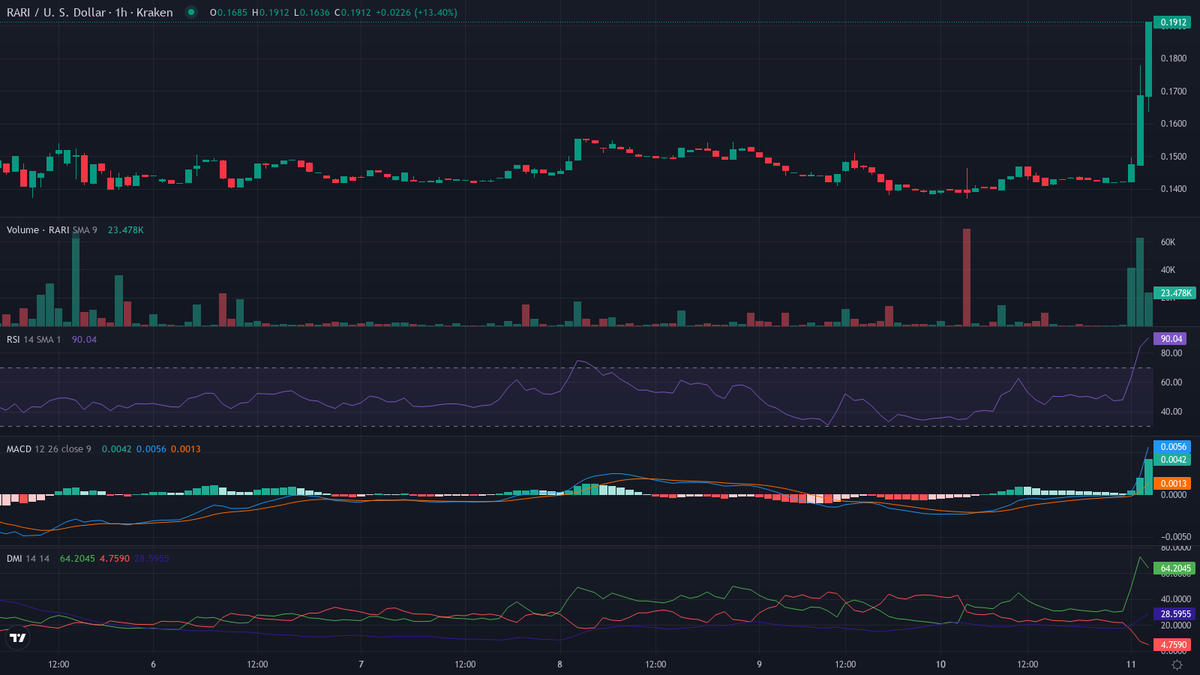The width and height of the screenshot is (1200, 675).
Task: Click the current price label 0.1912
Action: click(1171, 23)
